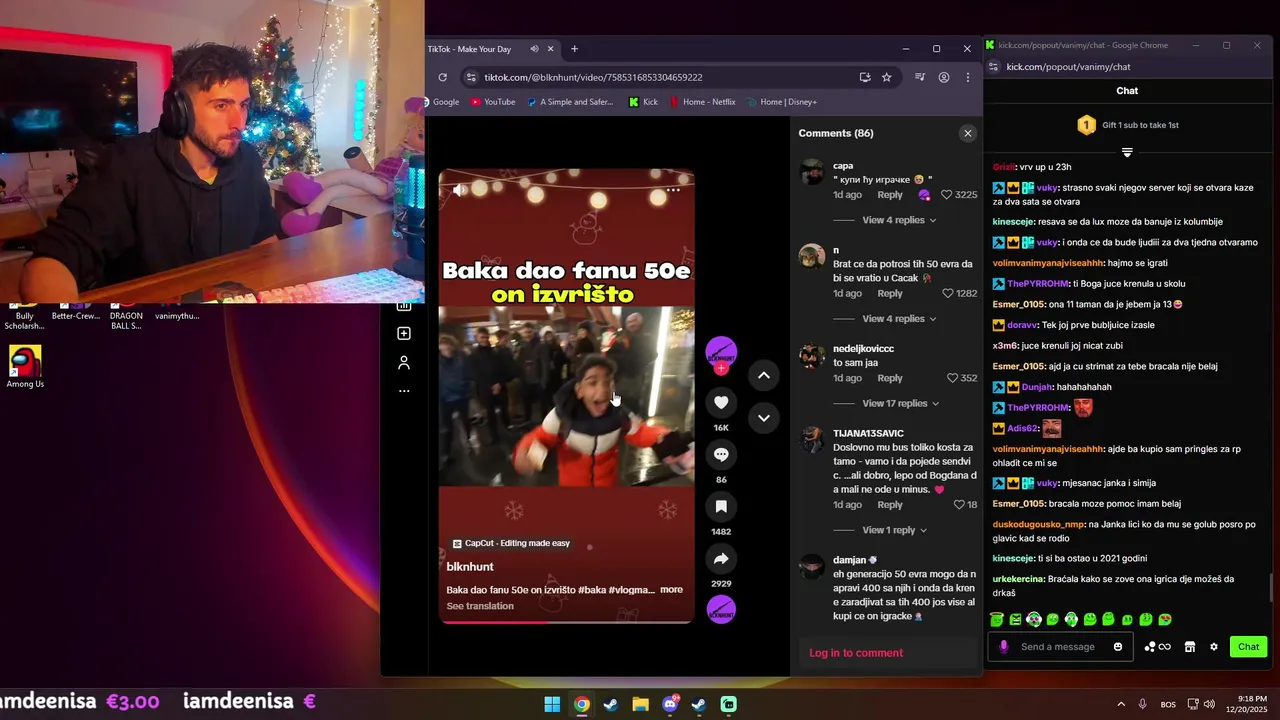Expand View 17 replies under nedeljkoviccc
1280x720 pixels.
pyautogui.click(x=901, y=404)
